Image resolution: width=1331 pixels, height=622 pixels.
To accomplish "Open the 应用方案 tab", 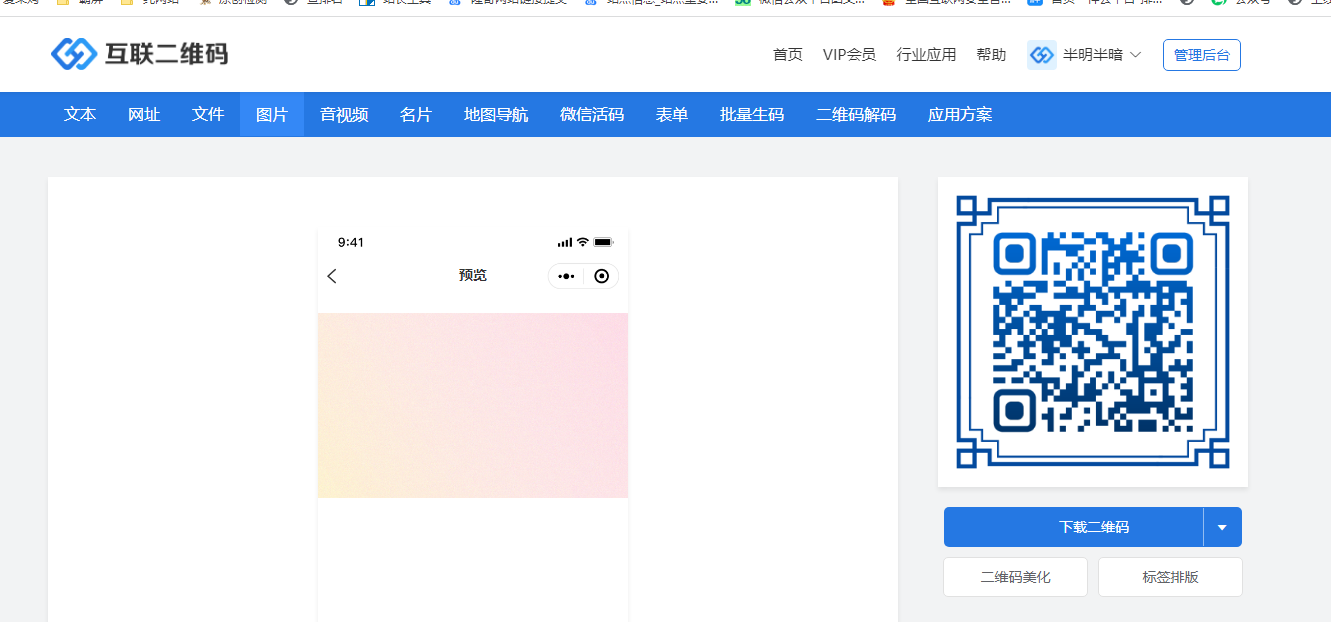I will 960,115.
